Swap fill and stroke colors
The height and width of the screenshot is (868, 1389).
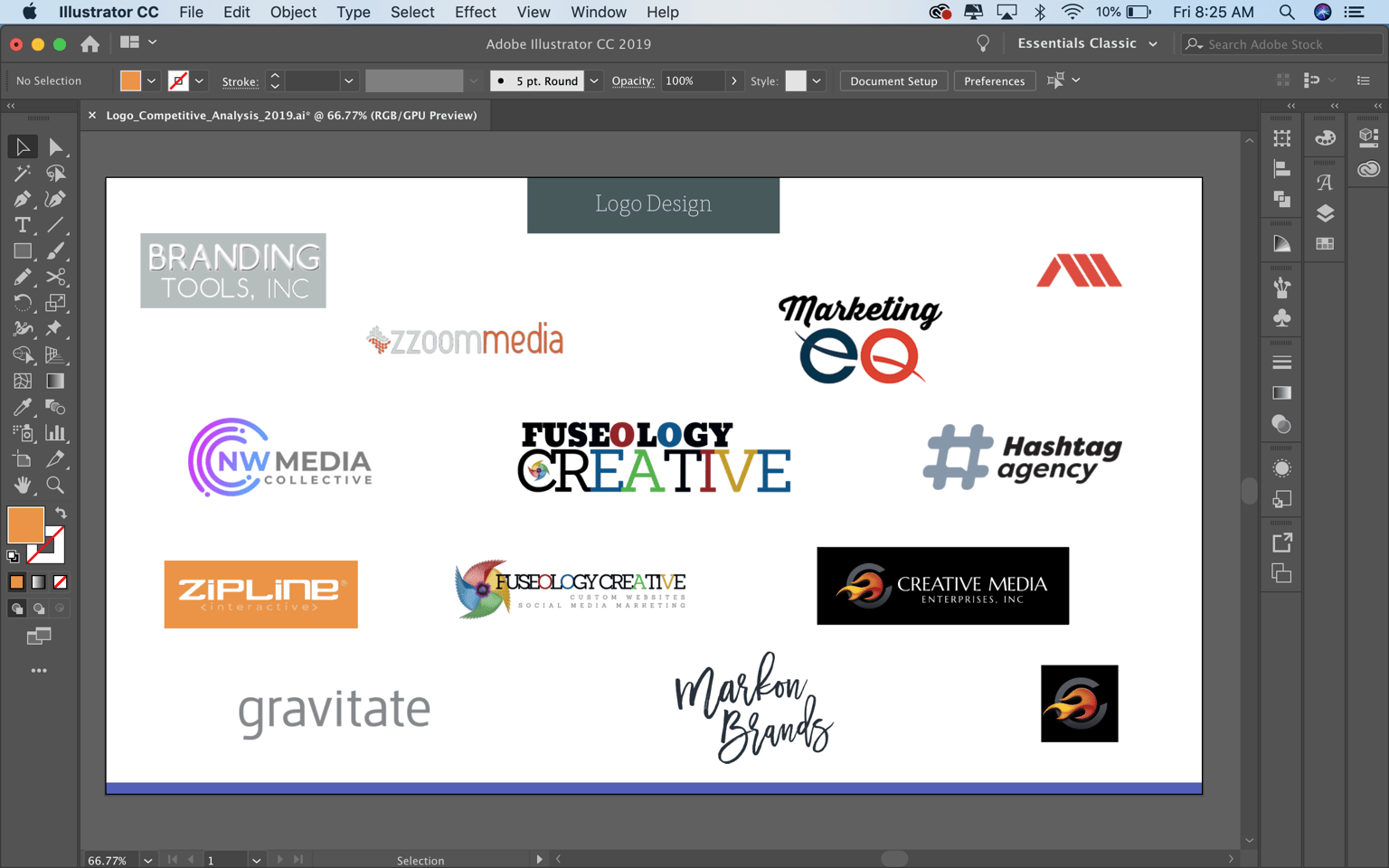coord(61,513)
